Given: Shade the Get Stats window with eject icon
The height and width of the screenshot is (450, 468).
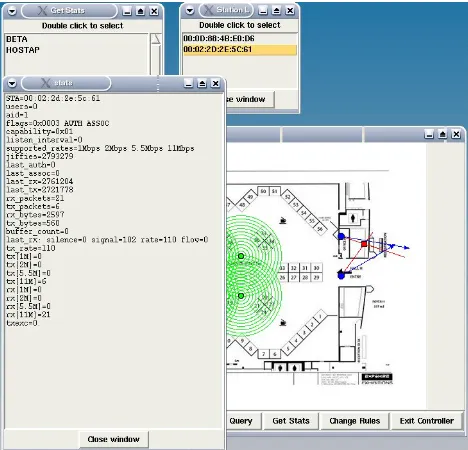Looking at the screenshot, I should pyautogui.click(x=141, y=11).
